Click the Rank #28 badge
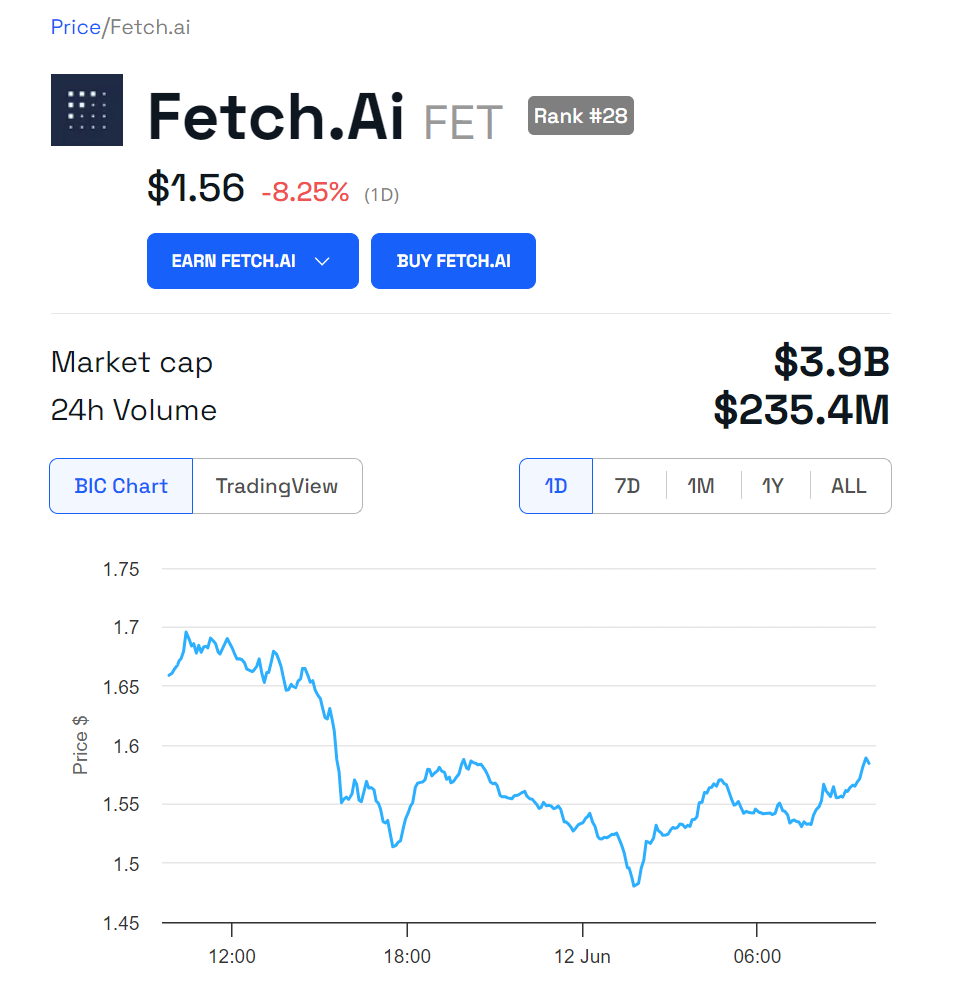The width and height of the screenshot is (959, 981). pyautogui.click(x=581, y=116)
